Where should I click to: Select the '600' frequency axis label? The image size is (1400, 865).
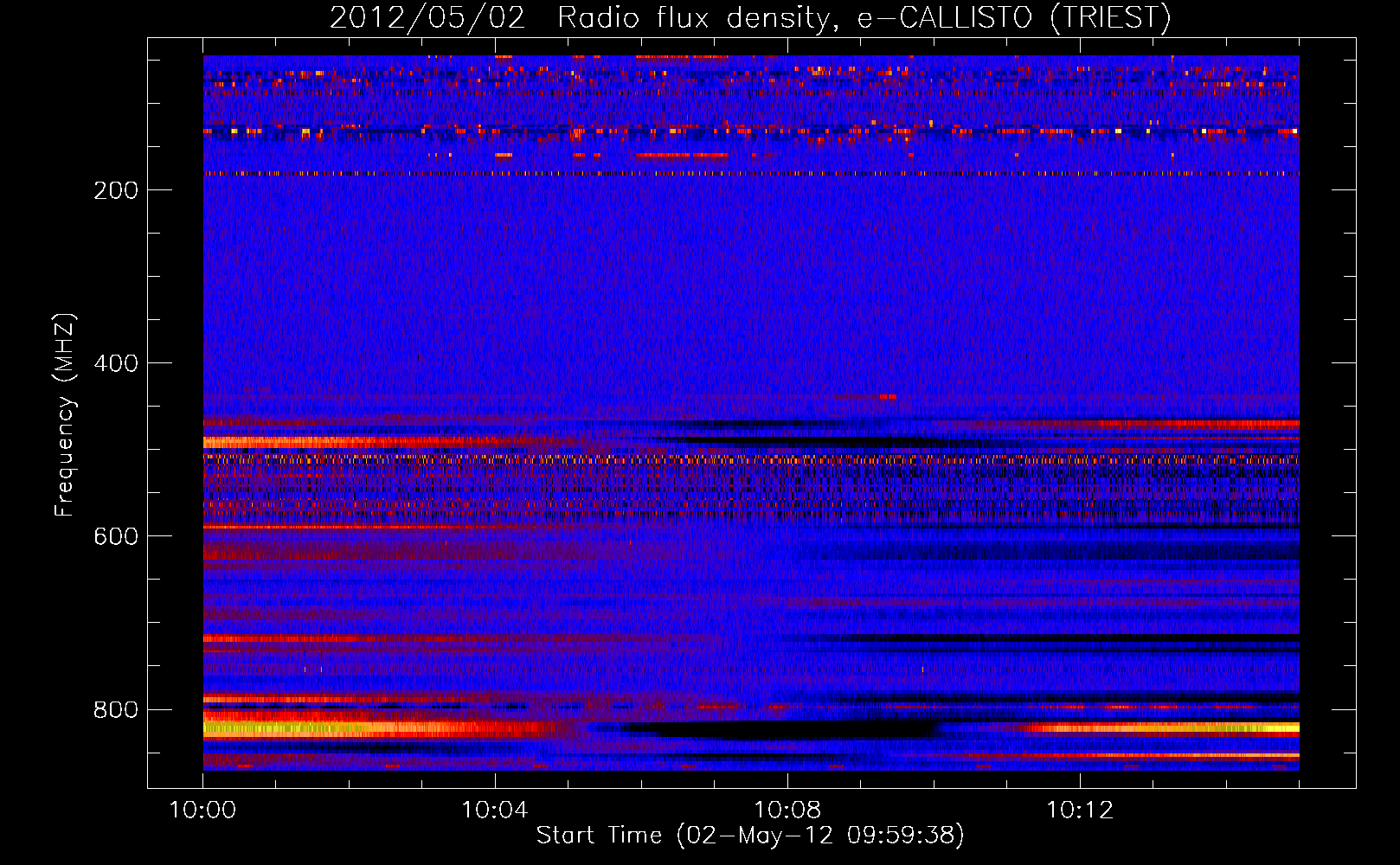(x=116, y=536)
